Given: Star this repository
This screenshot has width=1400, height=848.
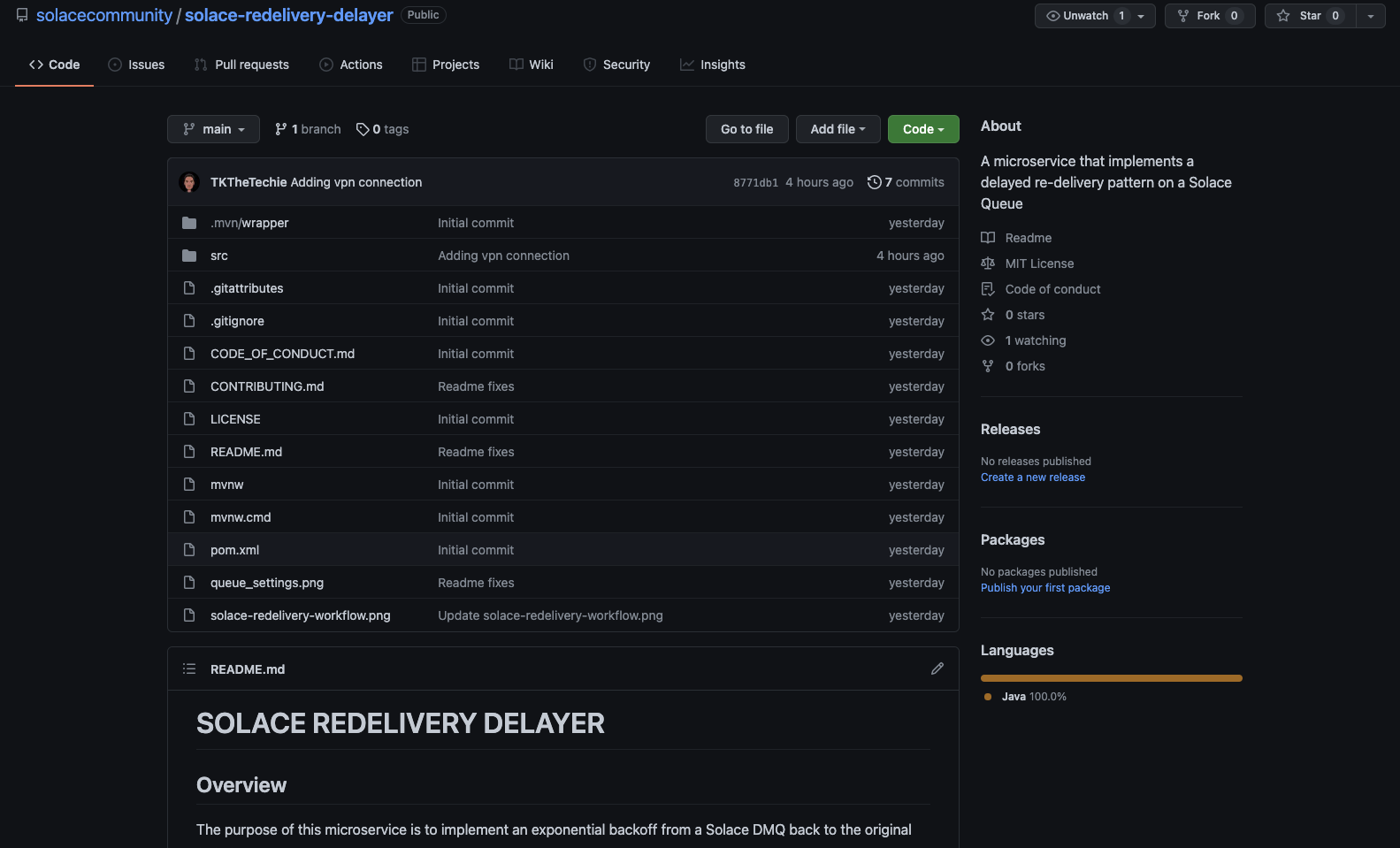Looking at the screenshot, I should click(x=1311, y=16).
